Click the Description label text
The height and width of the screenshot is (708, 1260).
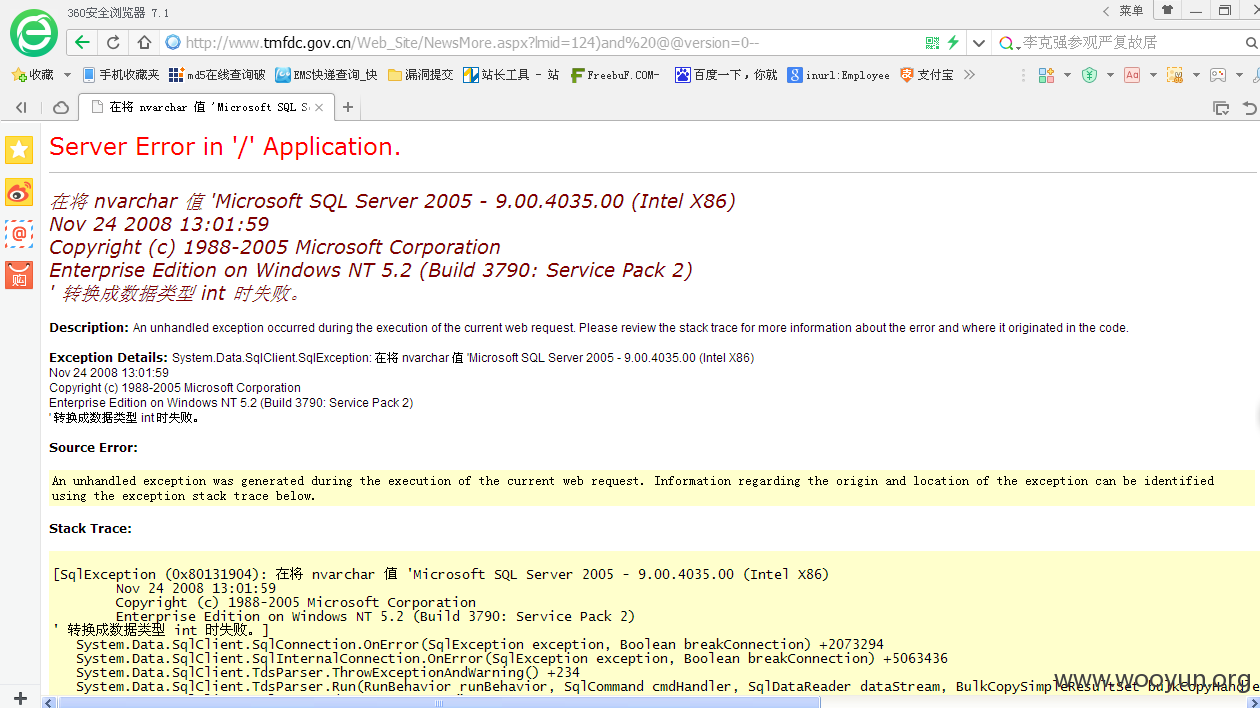[x=89, y=328]
